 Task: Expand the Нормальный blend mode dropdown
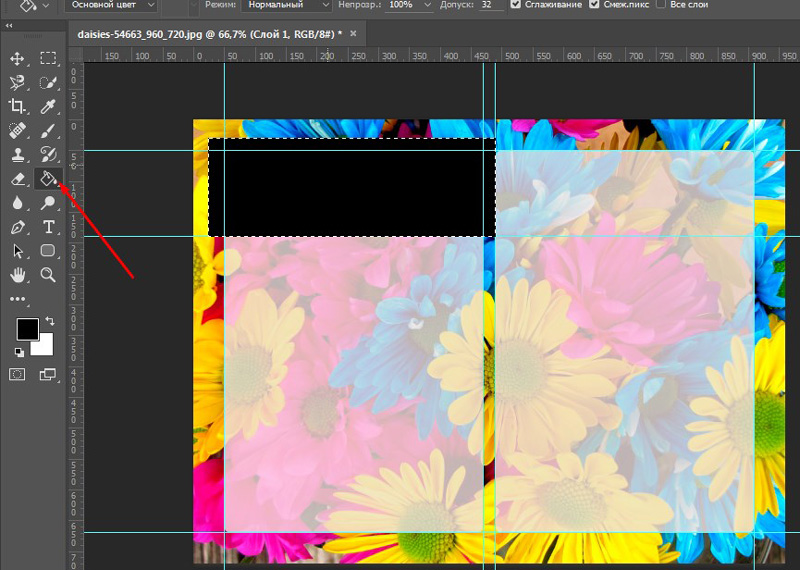coord(285,5)
